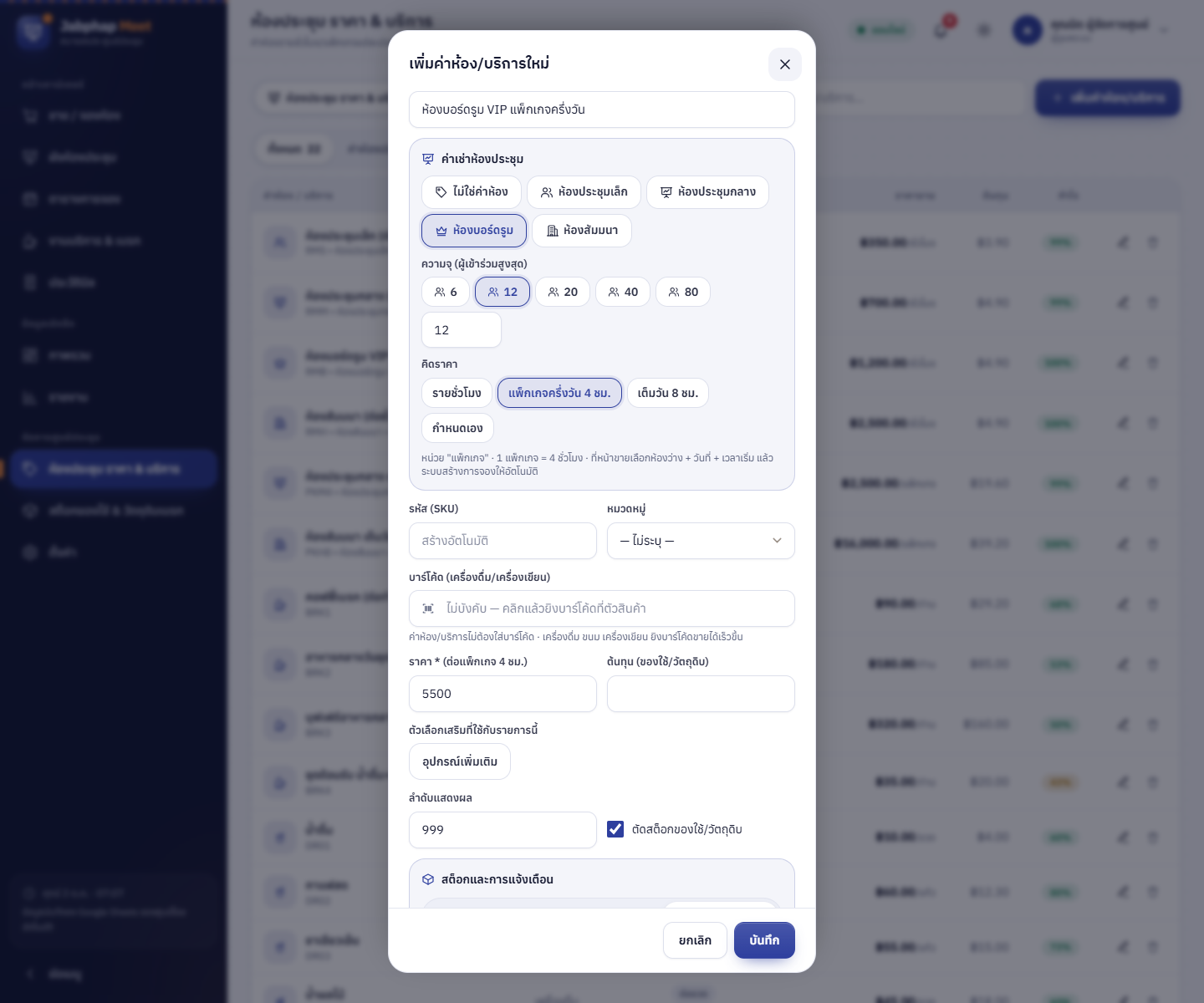Choose กำหนดเอง pricing mode
The height and width of the screenshot is (1003, 1204).
click(x=457, y=428)
